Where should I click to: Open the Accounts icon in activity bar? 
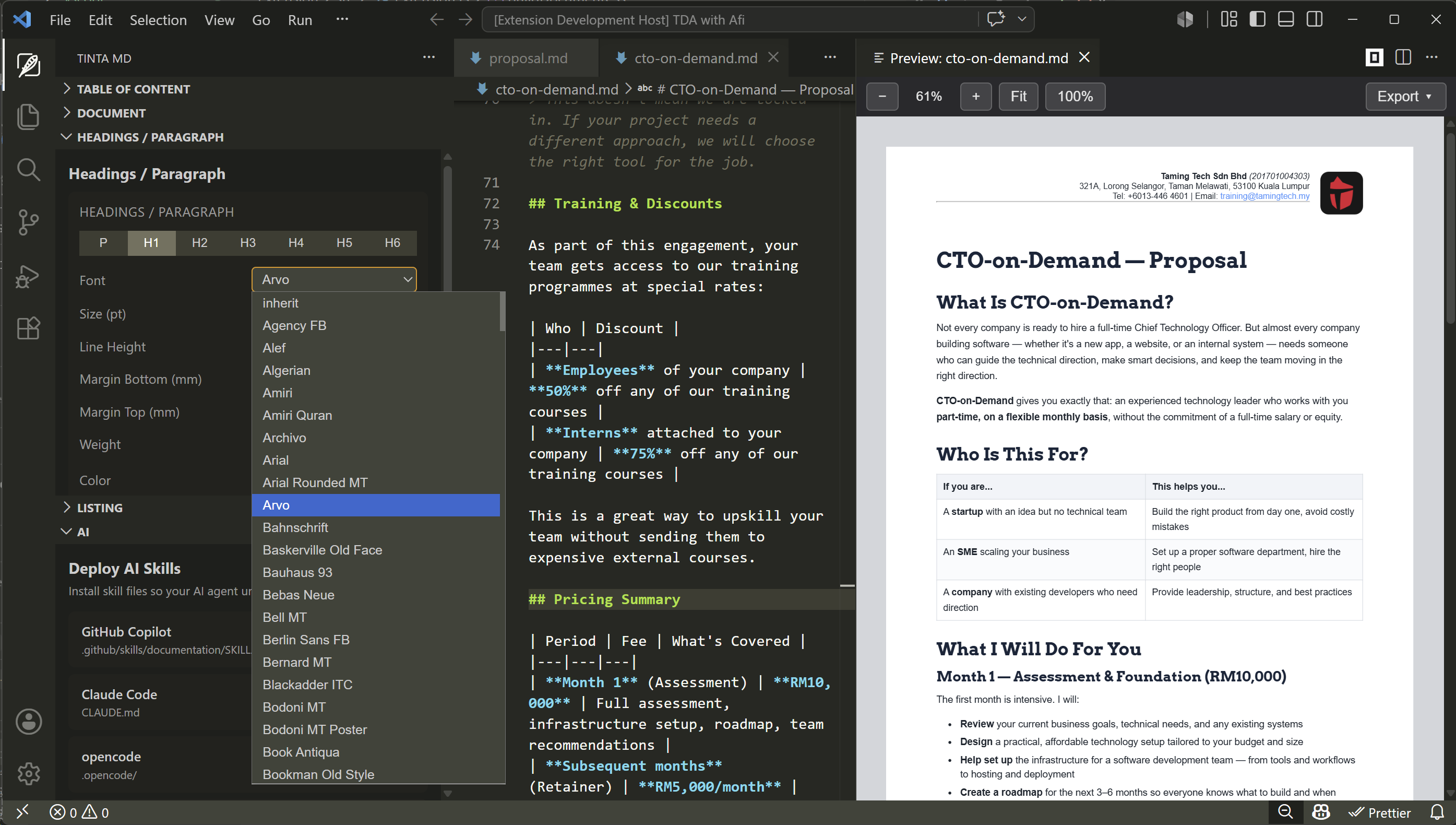28,721
